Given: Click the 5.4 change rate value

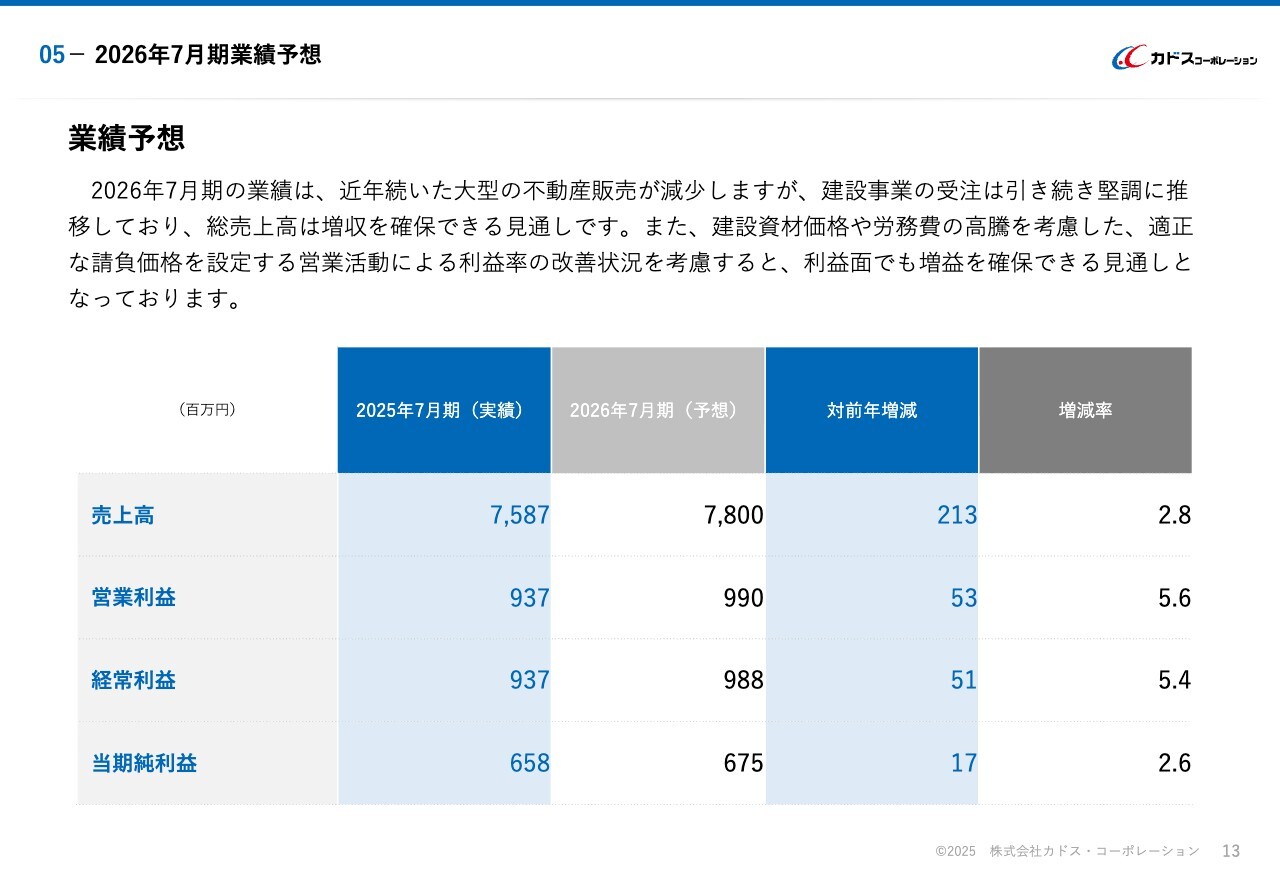Looking at the screenshot, I should [1175, 680].
